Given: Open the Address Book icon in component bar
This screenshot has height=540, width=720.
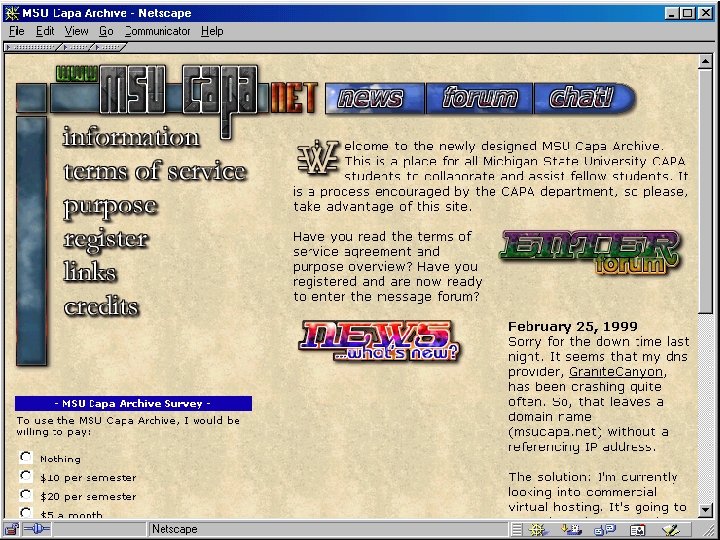Looking at the screenshot, I should point(637,529).
